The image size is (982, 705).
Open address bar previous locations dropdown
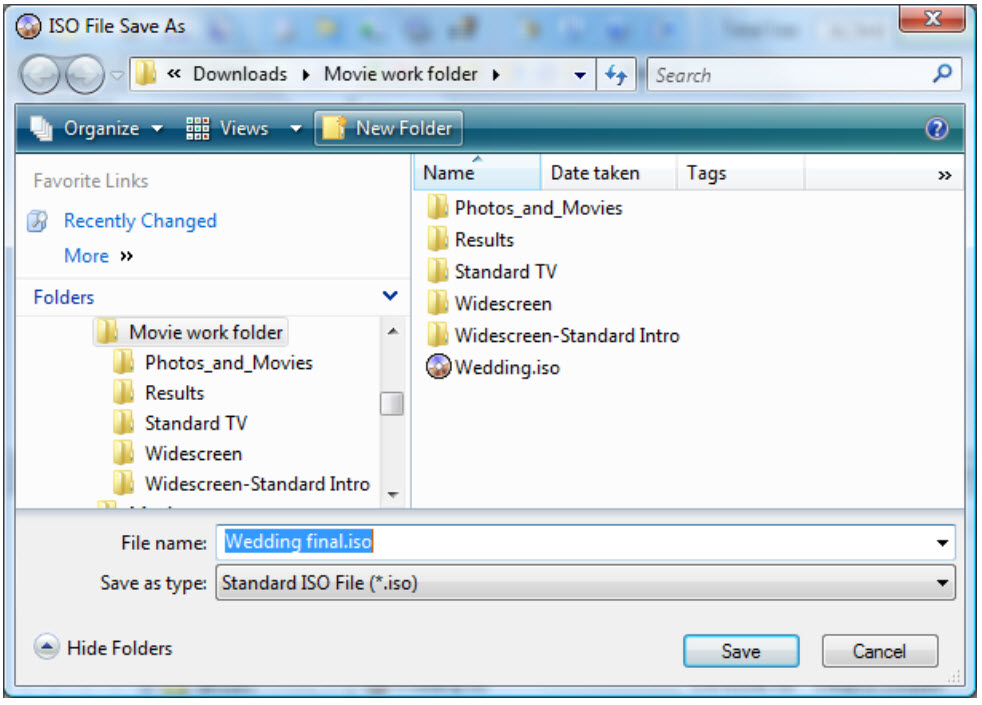[x=580, y=76]
